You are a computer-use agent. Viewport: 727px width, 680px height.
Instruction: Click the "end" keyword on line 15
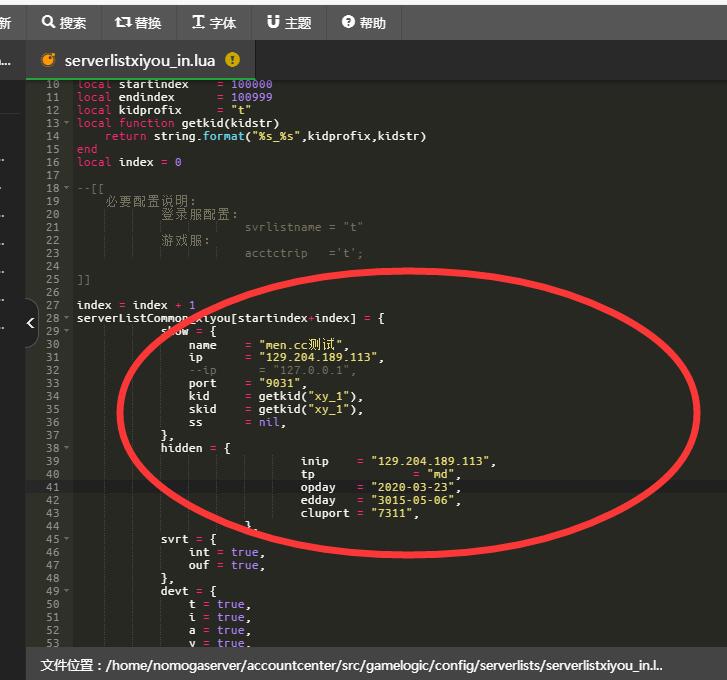click(x=87, y=149)
